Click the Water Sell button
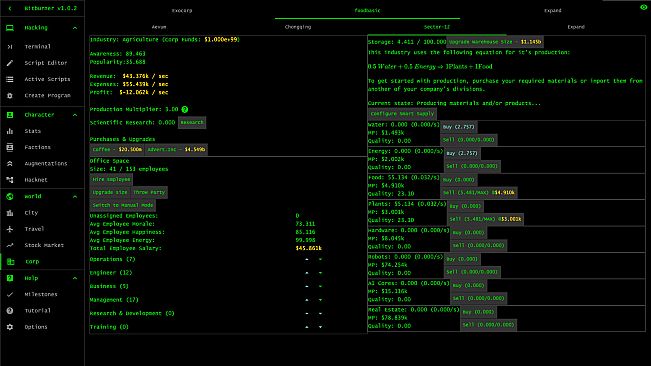651x366 pixels. 468,140
